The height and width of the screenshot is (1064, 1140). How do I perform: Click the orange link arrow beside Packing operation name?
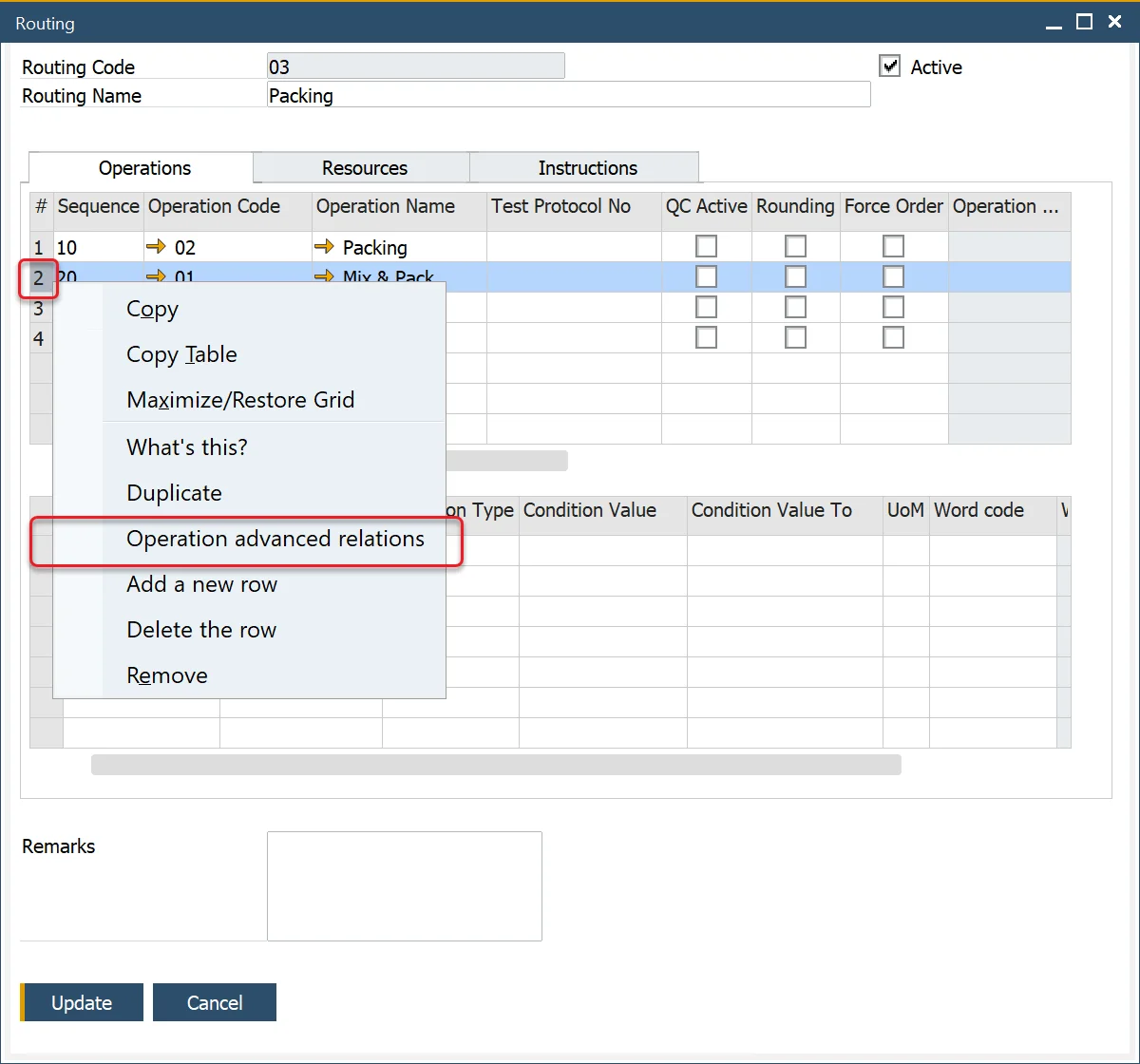tap(324, 247)
